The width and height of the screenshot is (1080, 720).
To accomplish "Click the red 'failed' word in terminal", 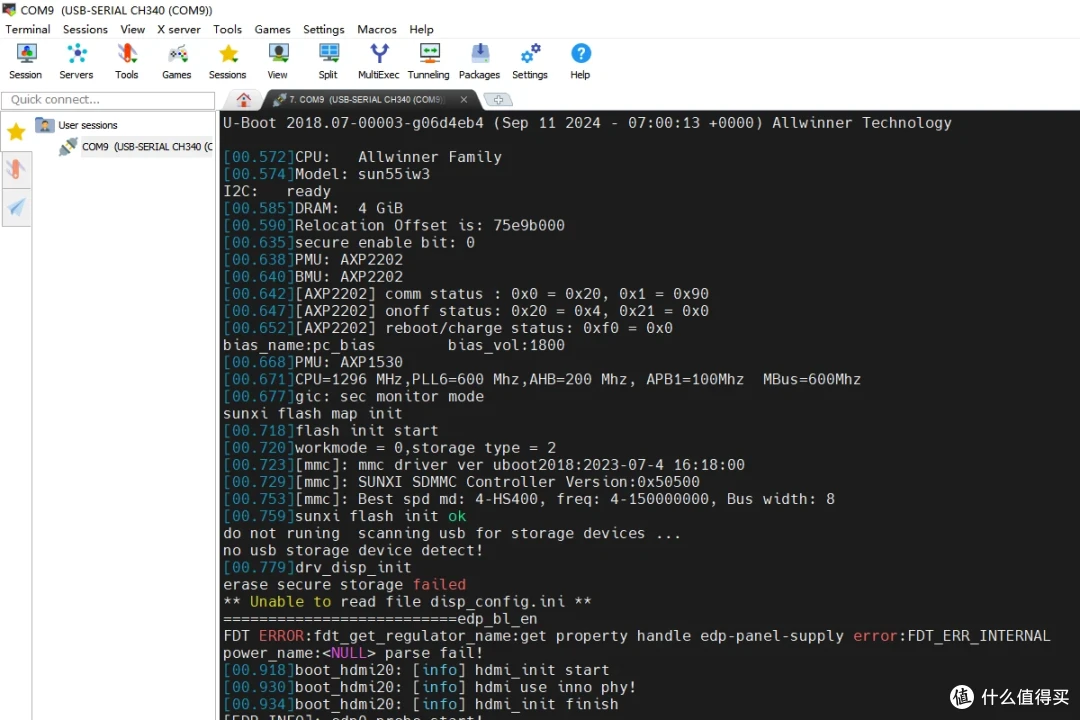I will (439, 584).
